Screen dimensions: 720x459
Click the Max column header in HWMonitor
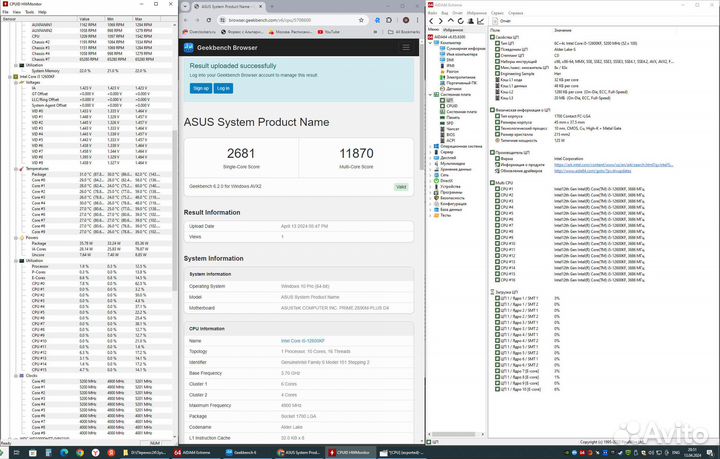point(147,19)
